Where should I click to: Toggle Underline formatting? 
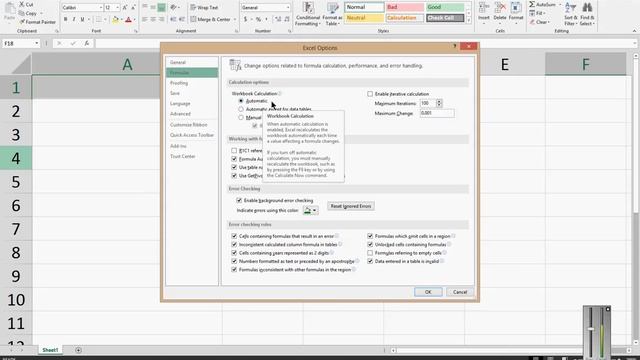click(x=82, y=20)
